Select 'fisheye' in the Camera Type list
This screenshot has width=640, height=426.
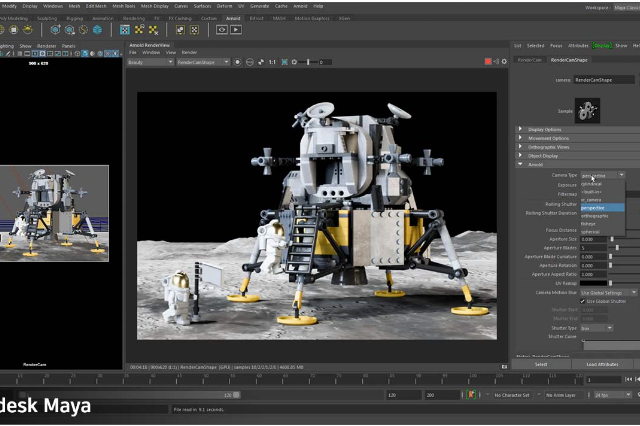pyautogui.click(x=592, y=223)
